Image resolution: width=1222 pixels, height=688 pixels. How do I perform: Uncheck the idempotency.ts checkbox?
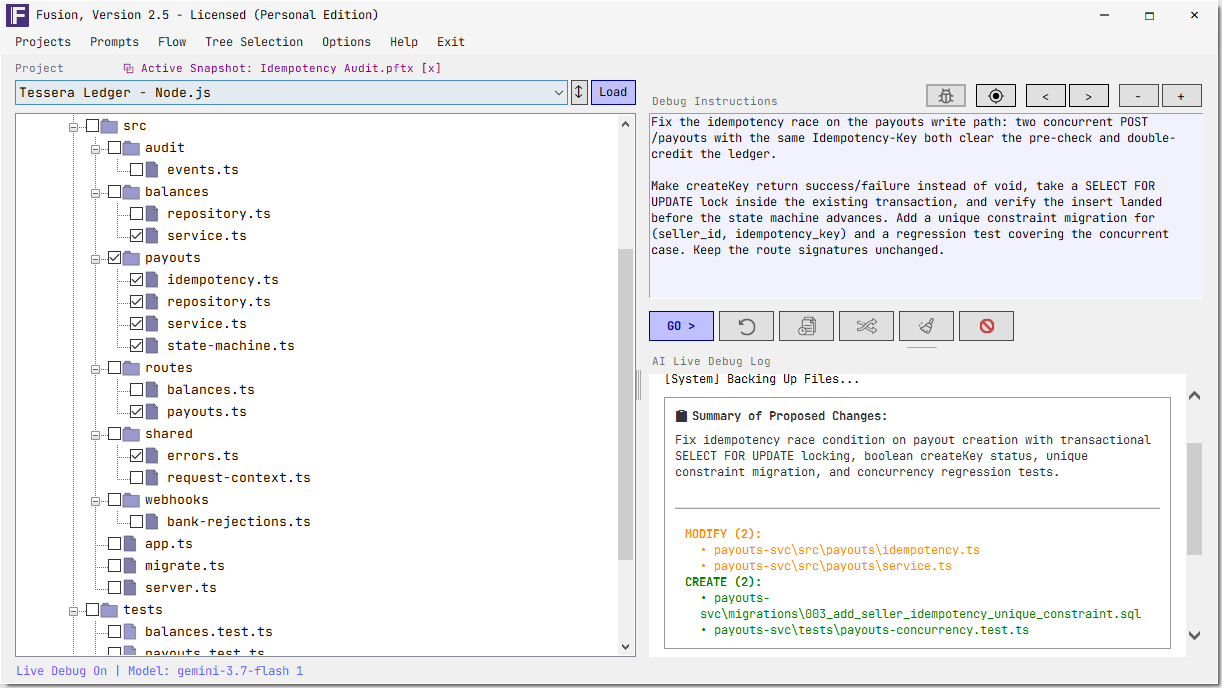136,280
